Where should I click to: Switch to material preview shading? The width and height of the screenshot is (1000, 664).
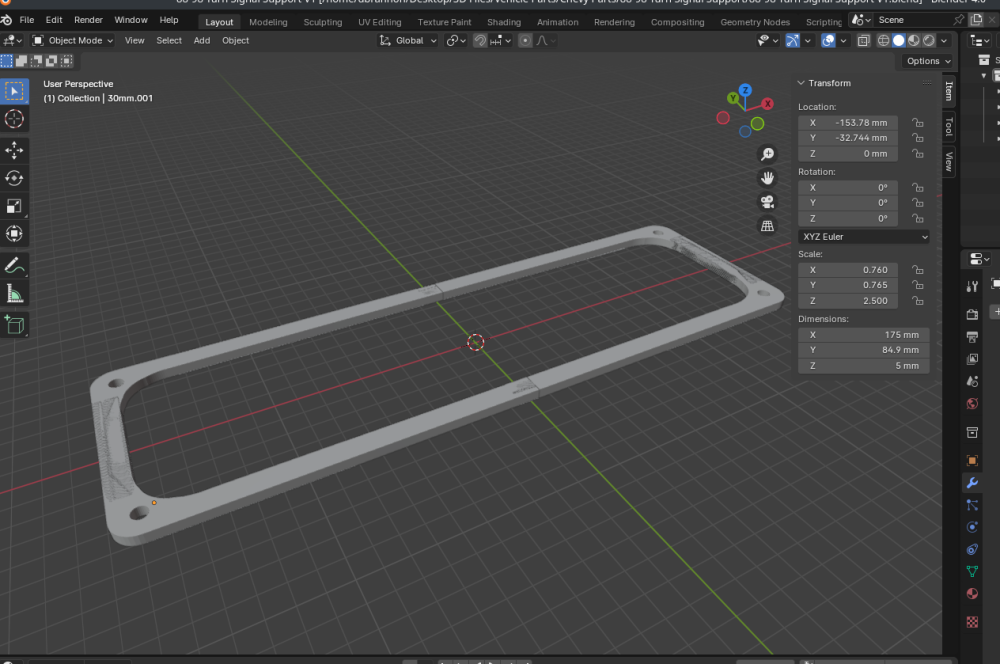point(914,41)
